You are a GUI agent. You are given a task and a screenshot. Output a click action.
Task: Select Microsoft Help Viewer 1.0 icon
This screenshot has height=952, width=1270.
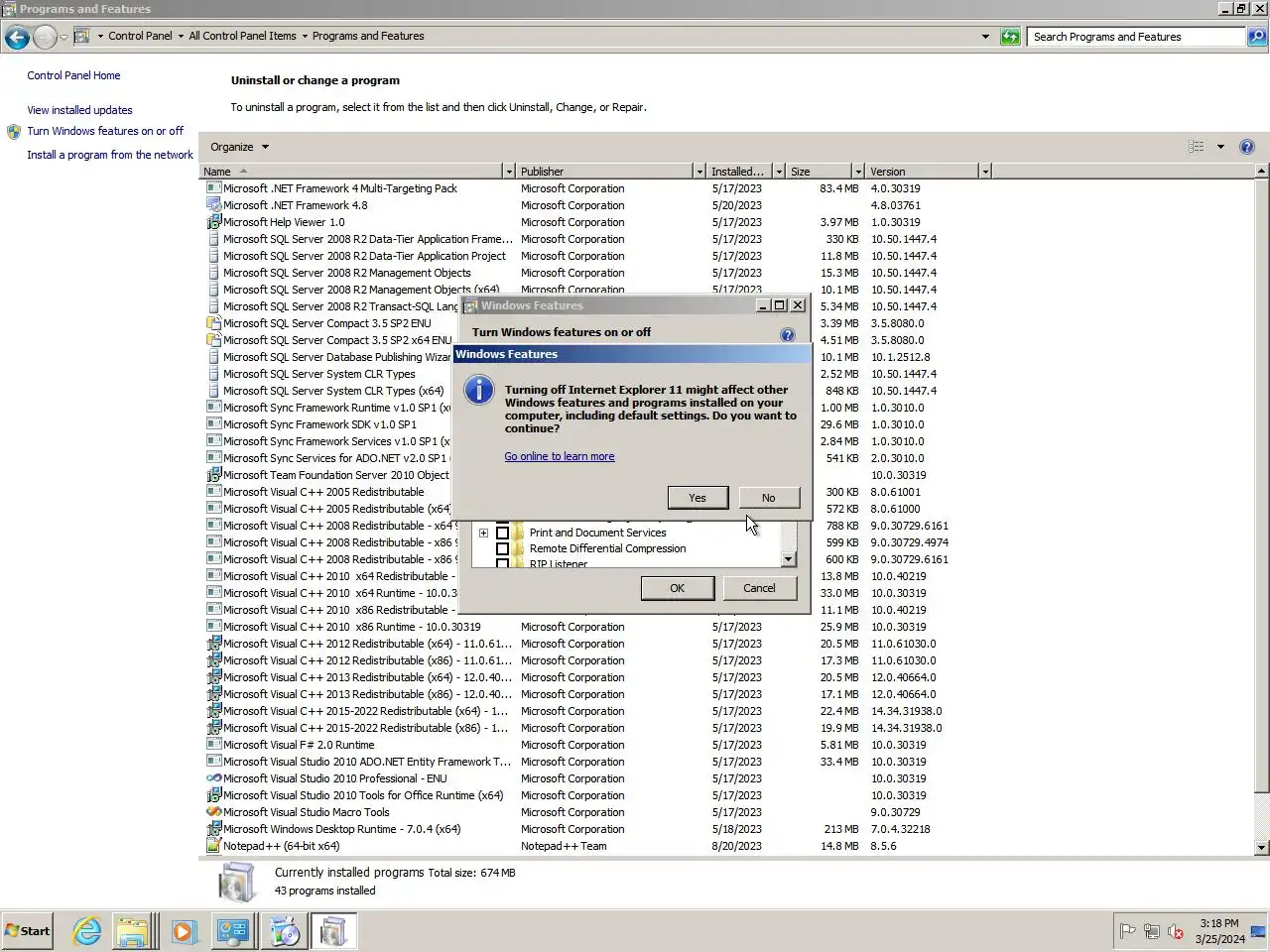point(213,222)
